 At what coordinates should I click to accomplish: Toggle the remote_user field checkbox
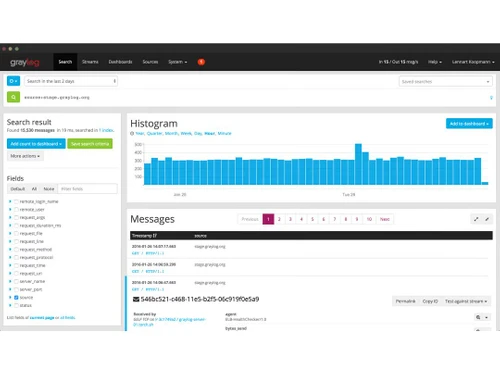pos(16,209)
